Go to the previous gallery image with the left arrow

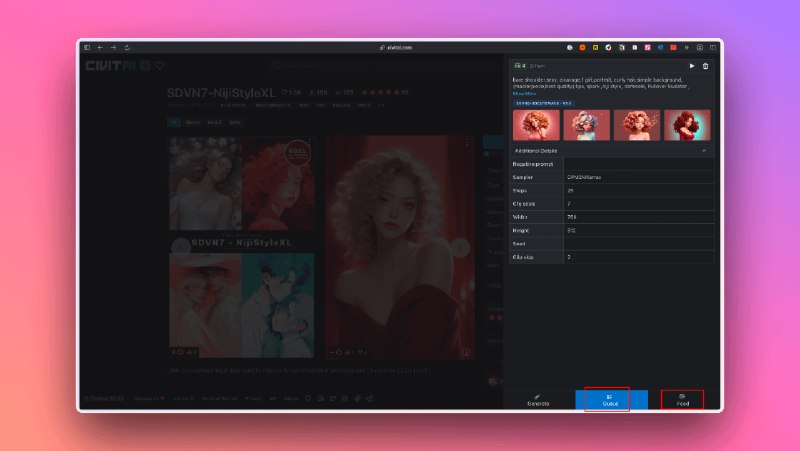pyautogui.click(x=181, y=247)
